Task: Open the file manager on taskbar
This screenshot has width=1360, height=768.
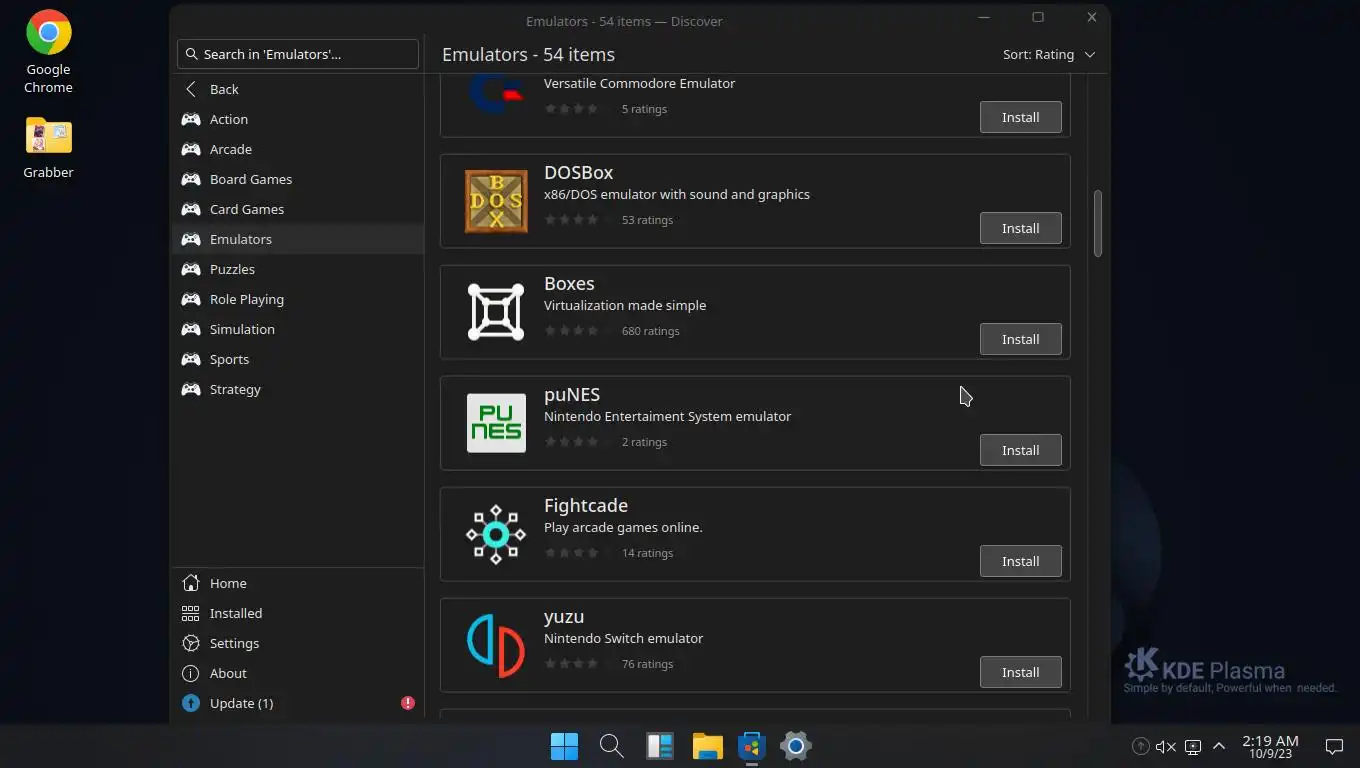Action: [707, 745]
